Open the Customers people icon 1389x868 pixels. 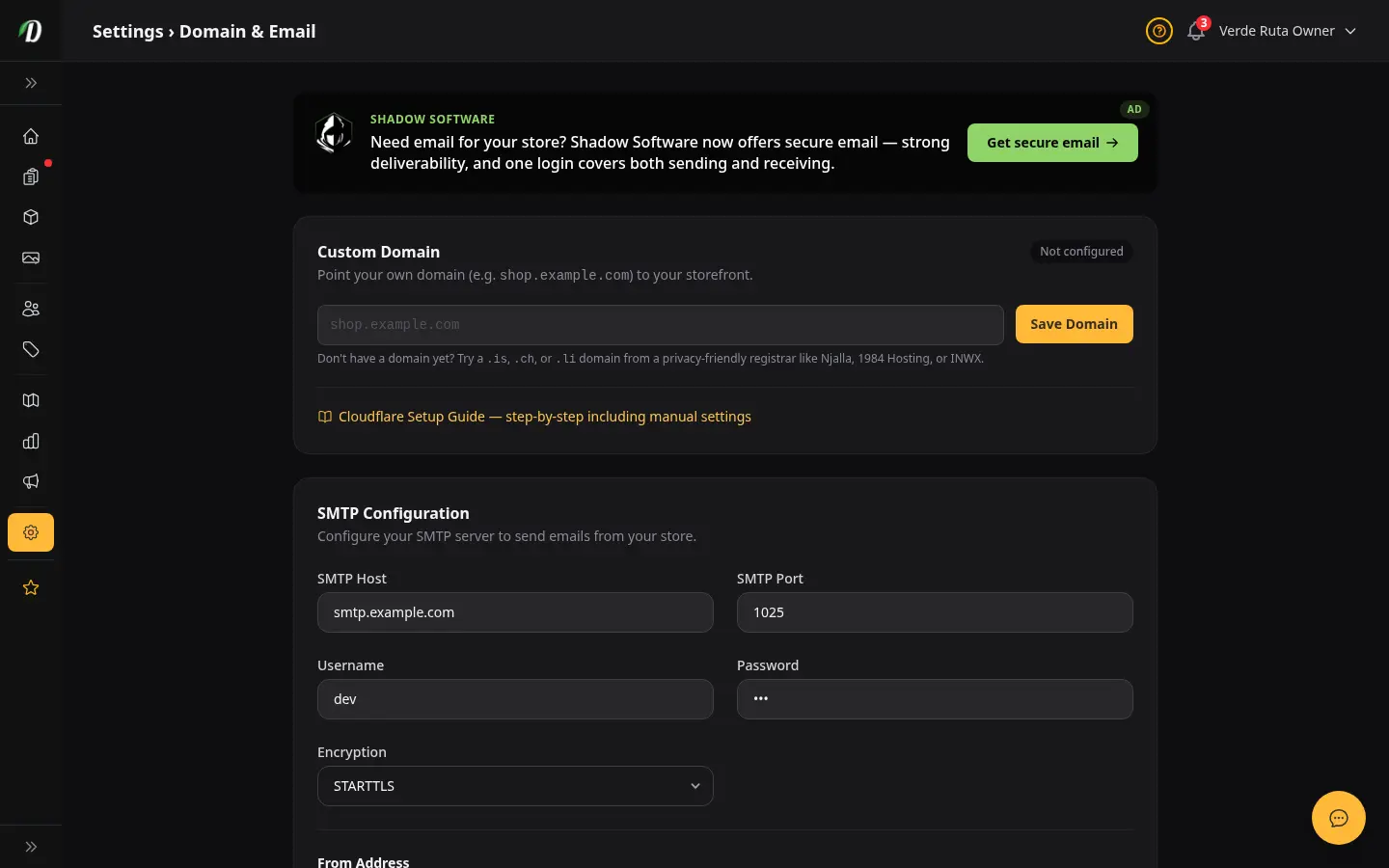(31, 309)
